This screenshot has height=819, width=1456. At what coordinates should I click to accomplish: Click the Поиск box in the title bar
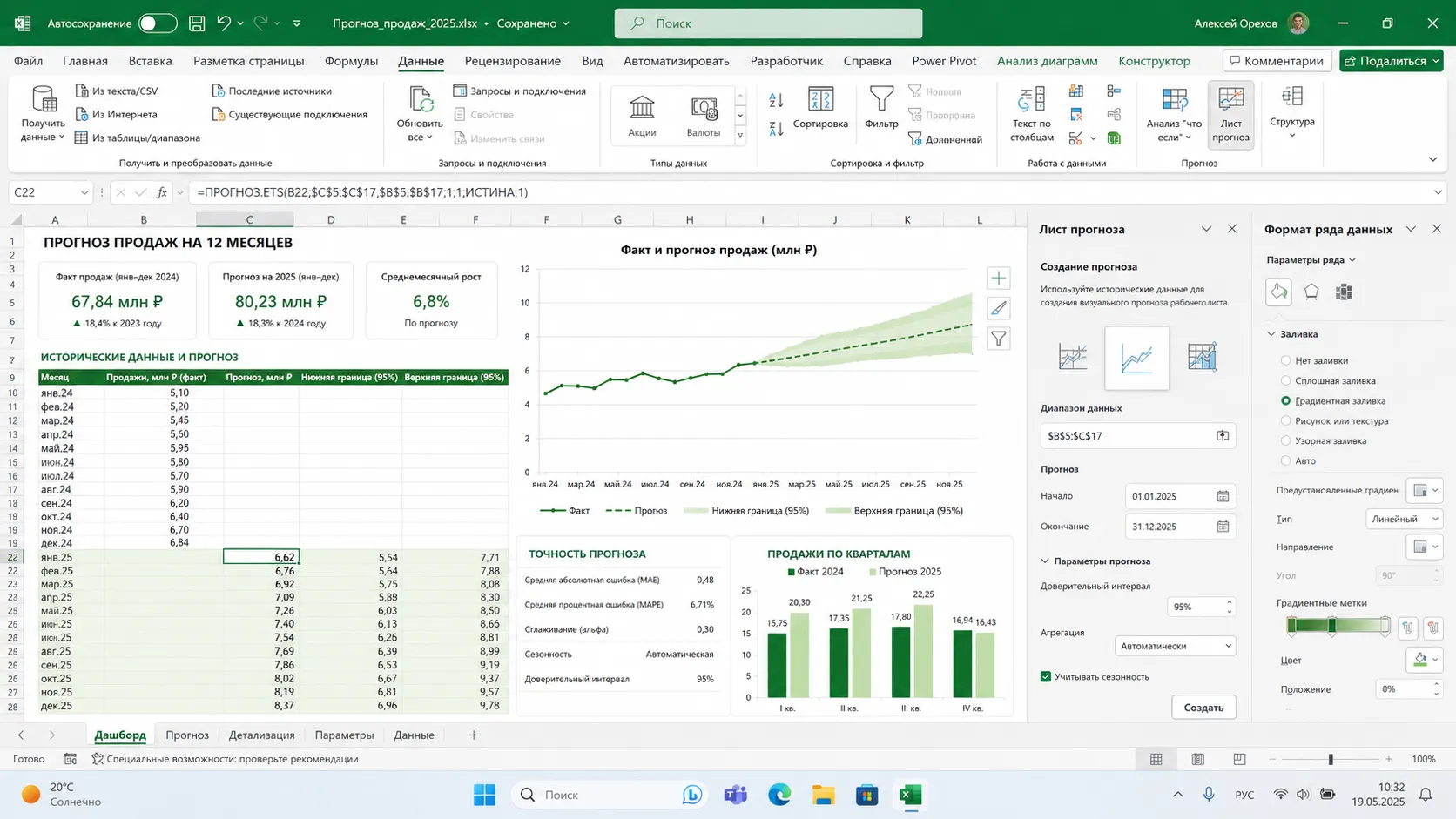coord(768,23)
